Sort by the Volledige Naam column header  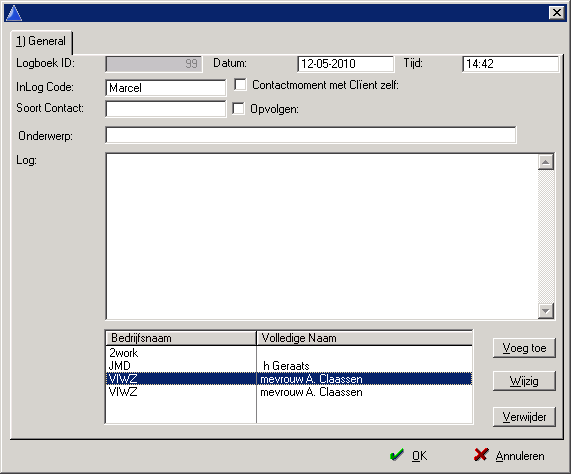coord(364,338)
